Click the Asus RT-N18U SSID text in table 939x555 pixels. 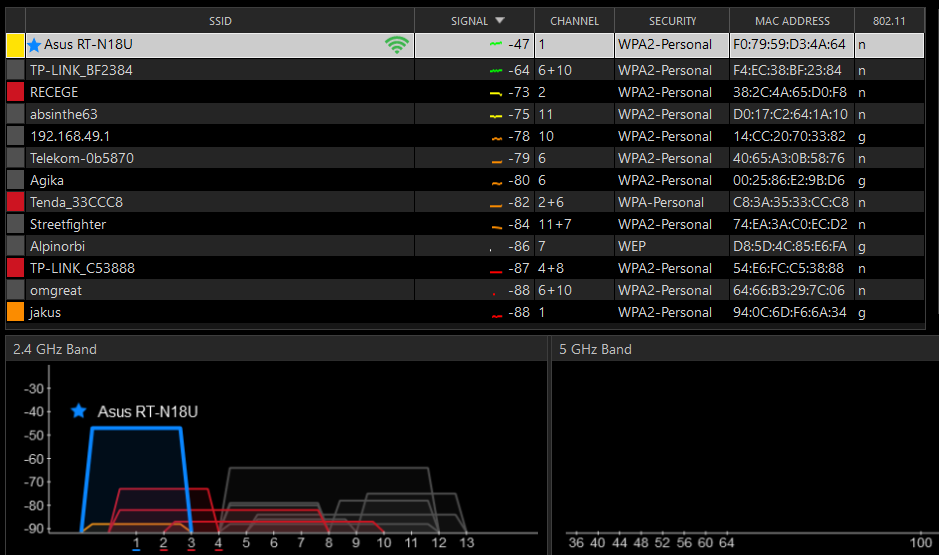pos(88,44)
